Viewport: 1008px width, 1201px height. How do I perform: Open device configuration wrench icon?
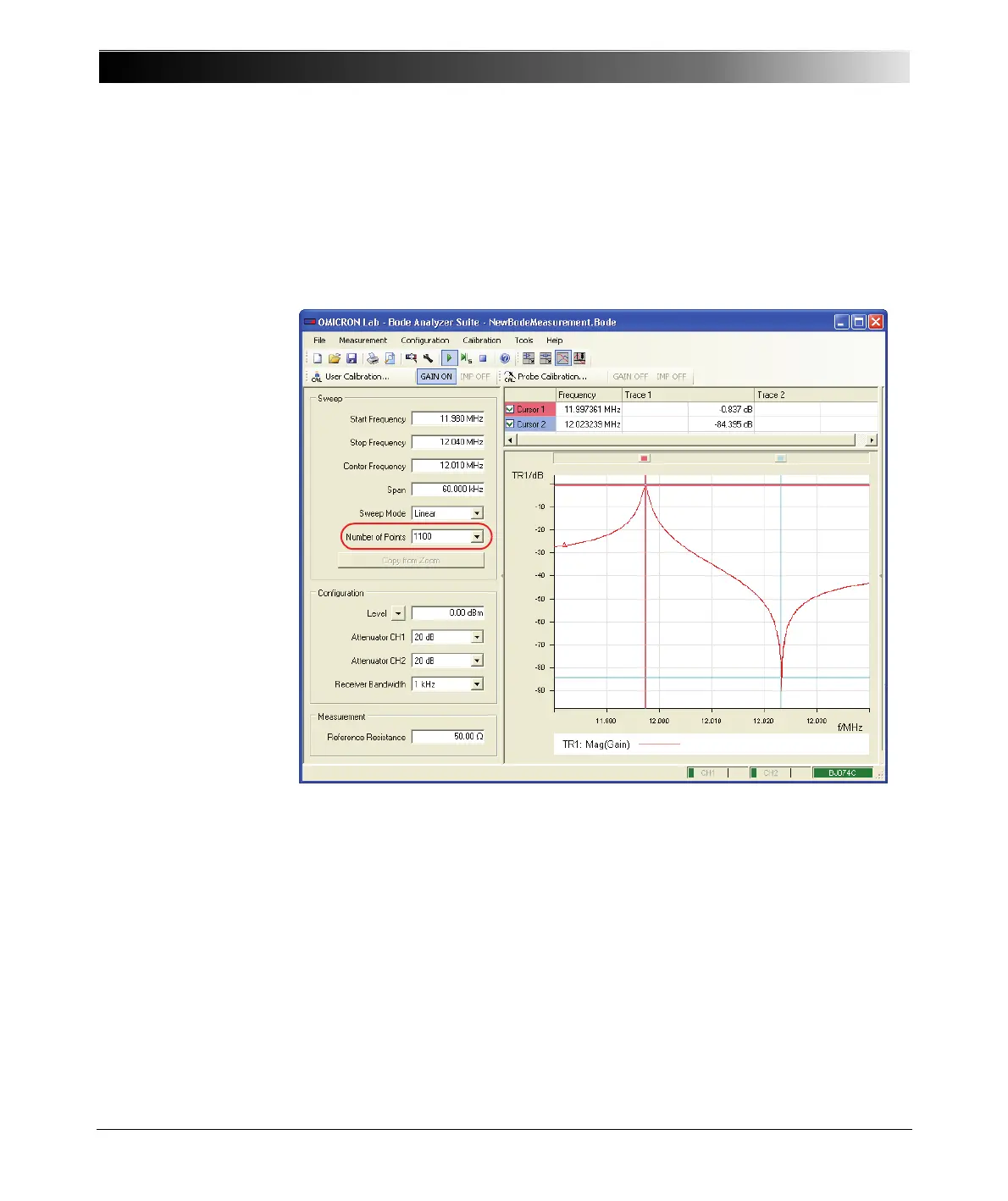click(428, 358)
